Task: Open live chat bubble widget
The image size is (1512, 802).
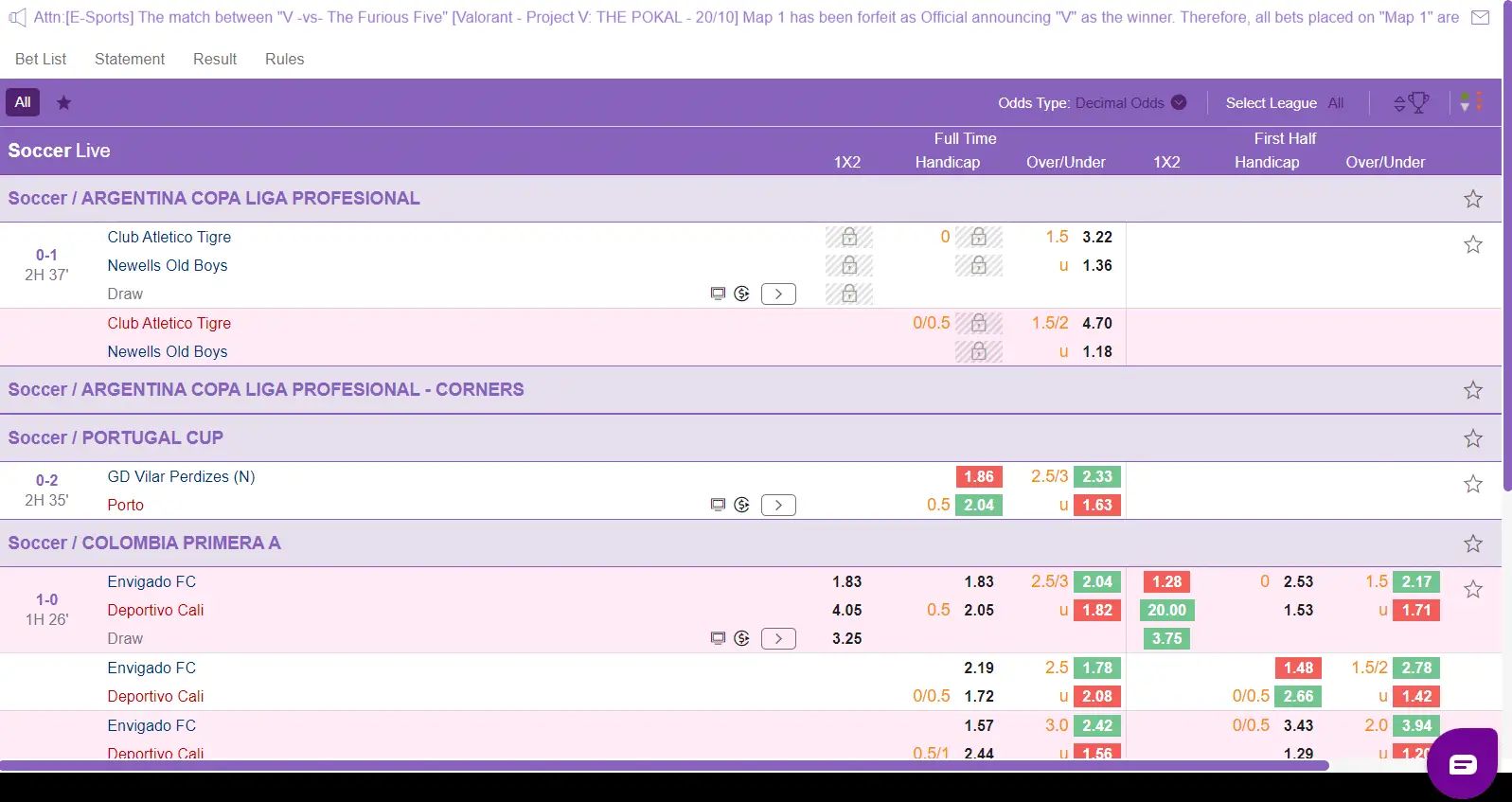Action: pyautogui.click(x=1461, y=763)
